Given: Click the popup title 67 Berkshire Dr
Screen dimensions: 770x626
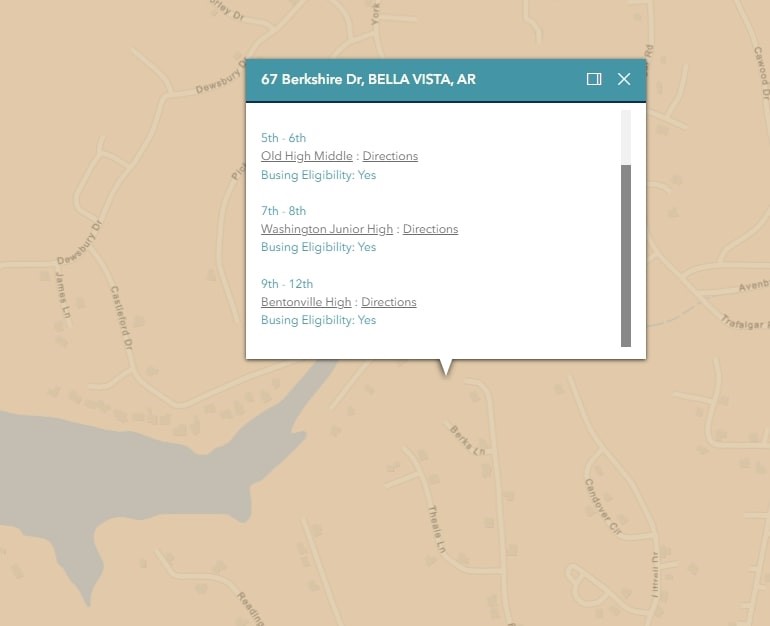Looking at the screenshot, I should (368, 79).
